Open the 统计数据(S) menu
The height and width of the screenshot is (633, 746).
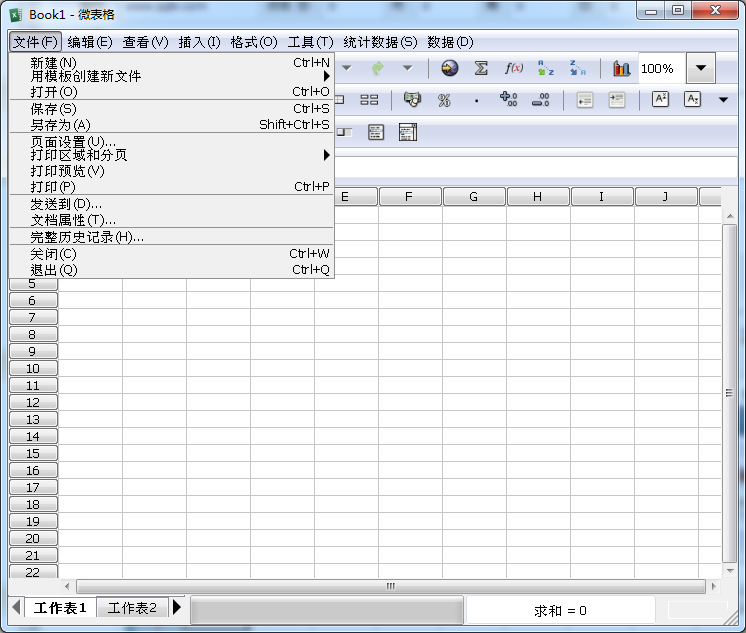[380, 42]
